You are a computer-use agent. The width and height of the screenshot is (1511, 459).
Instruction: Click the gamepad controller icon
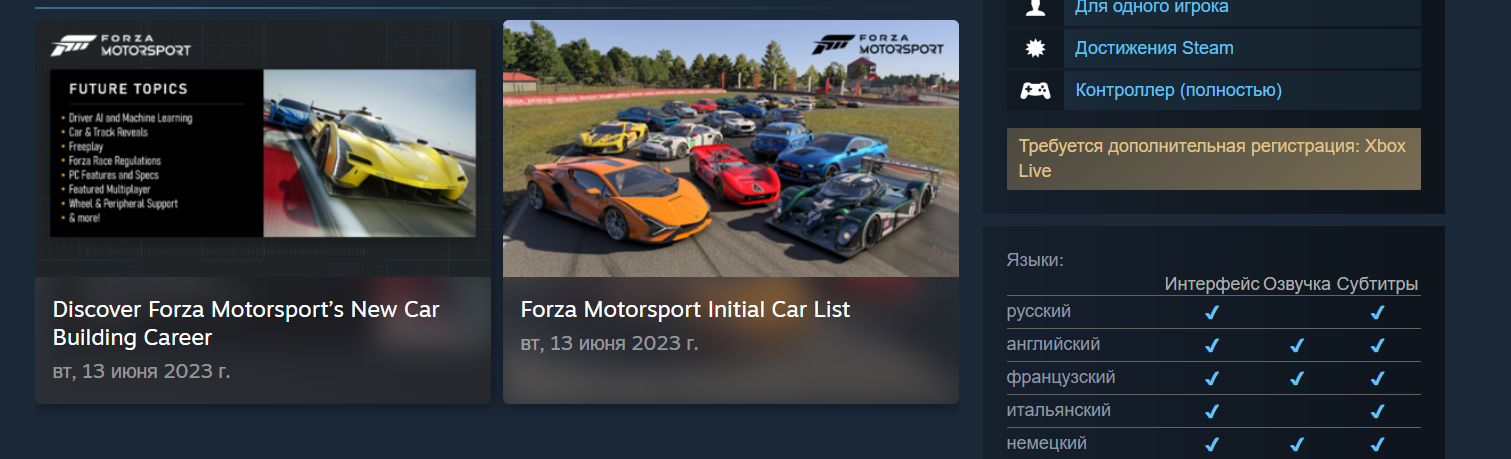[1035, 90]
